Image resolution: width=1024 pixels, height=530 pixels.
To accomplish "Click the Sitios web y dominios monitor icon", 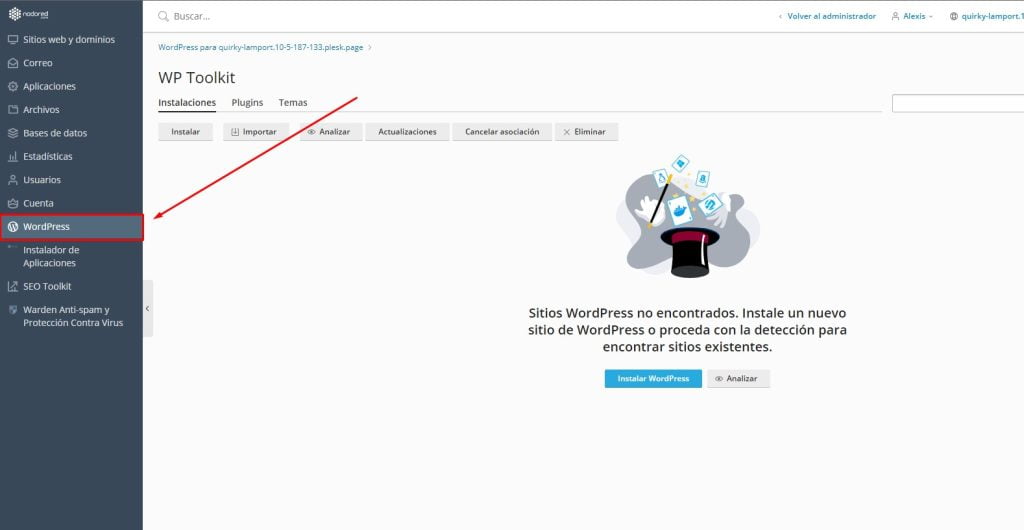I will tap(12, 40).
